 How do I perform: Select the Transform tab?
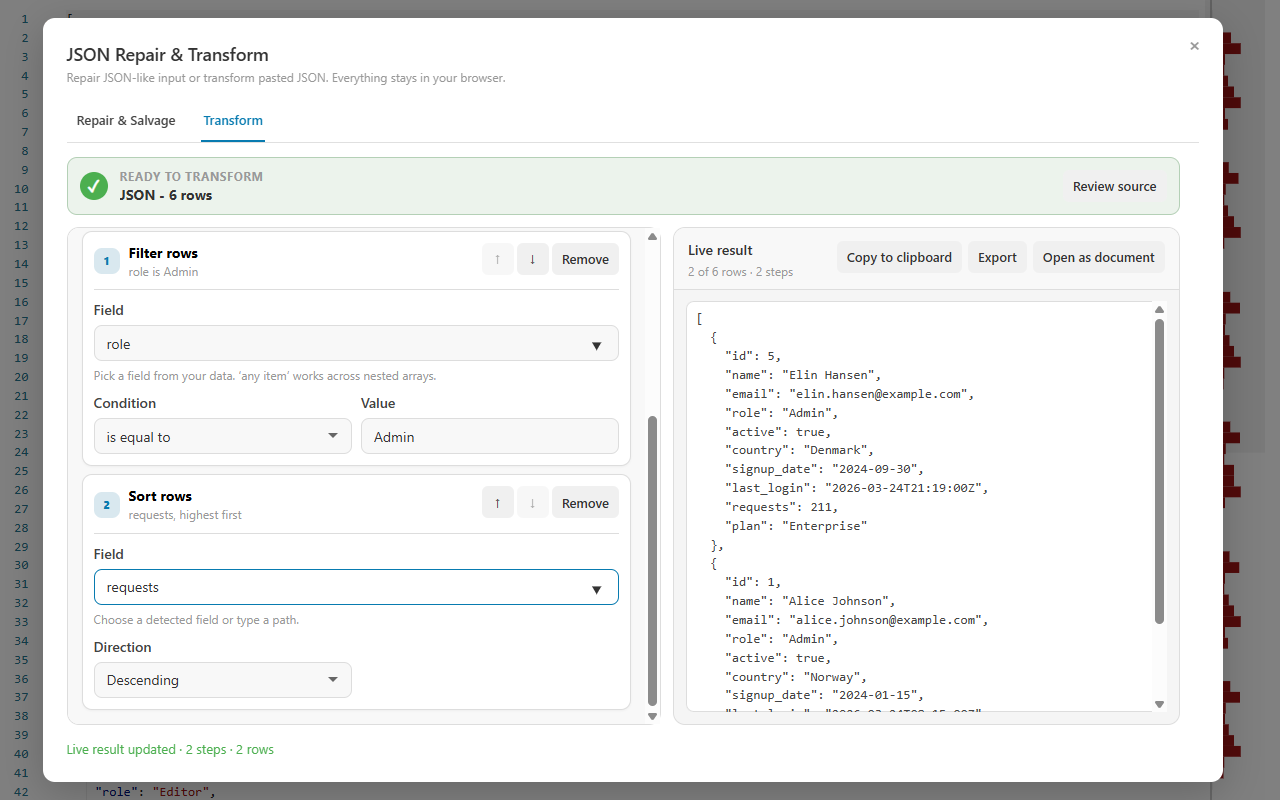tap(233, 120)
